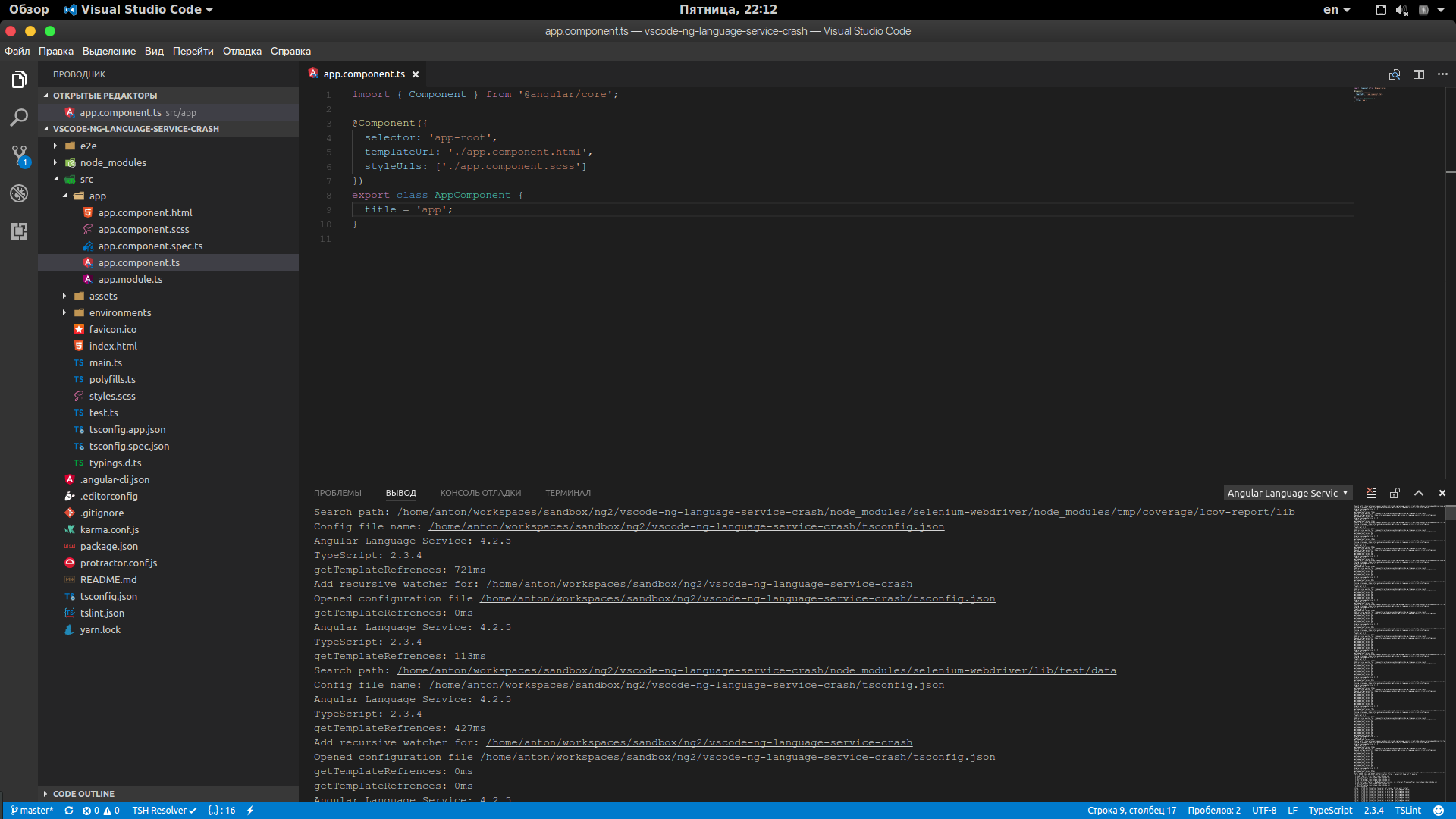
Task: Switch to the ТЕРМИНАЛ panel tab
Action: point(568,493)
